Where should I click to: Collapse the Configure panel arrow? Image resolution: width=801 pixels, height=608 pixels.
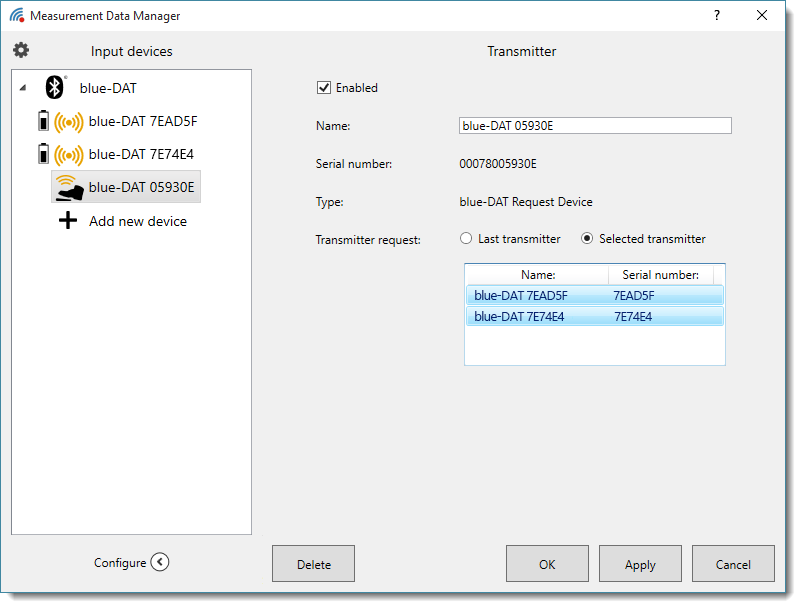(160, 562)
